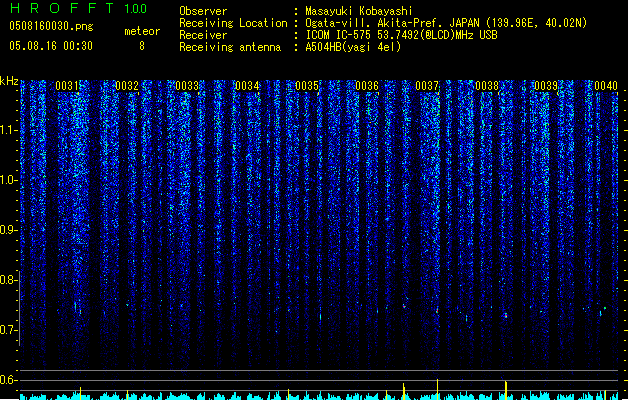
Task: Click the Observer label
Action: [x=203, y=11]
